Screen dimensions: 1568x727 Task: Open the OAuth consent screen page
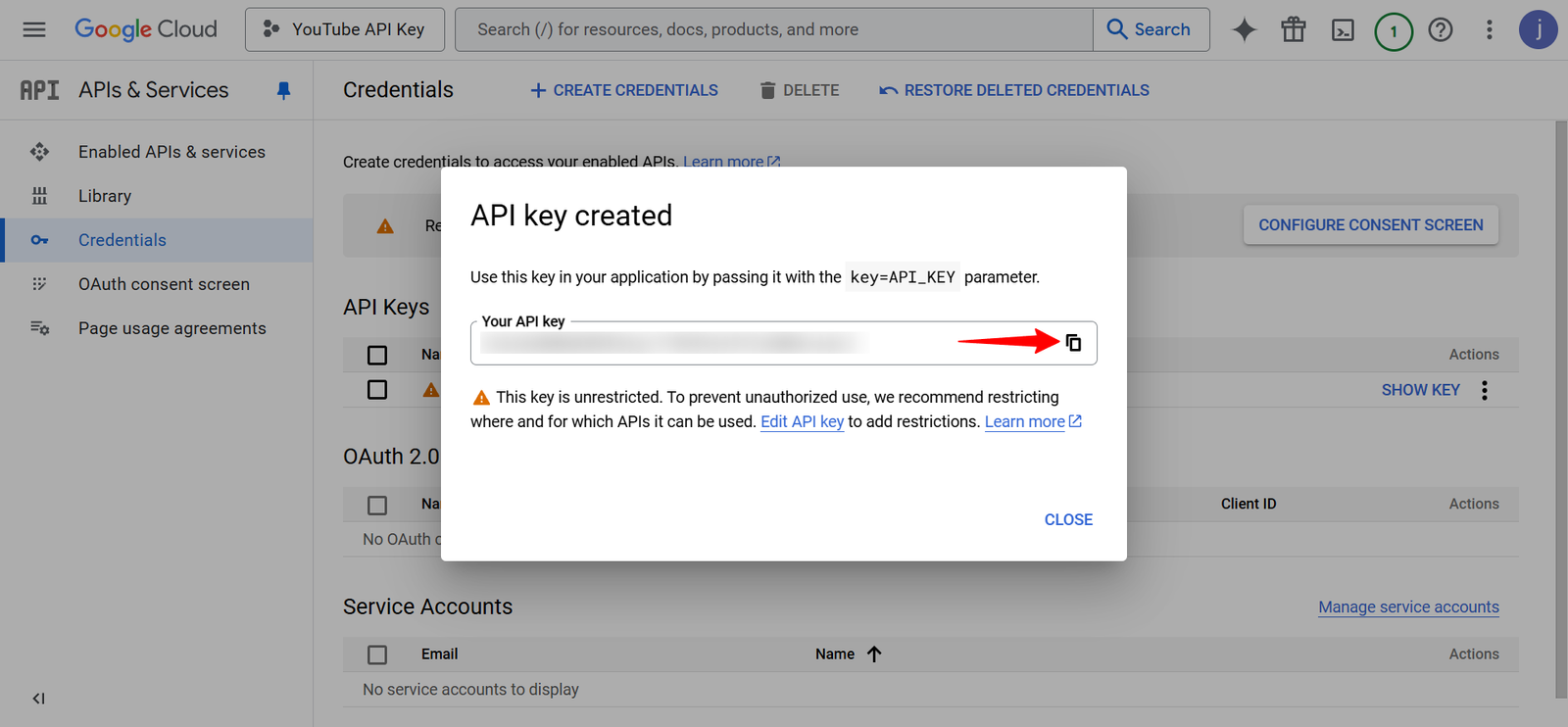coord(164,284)
